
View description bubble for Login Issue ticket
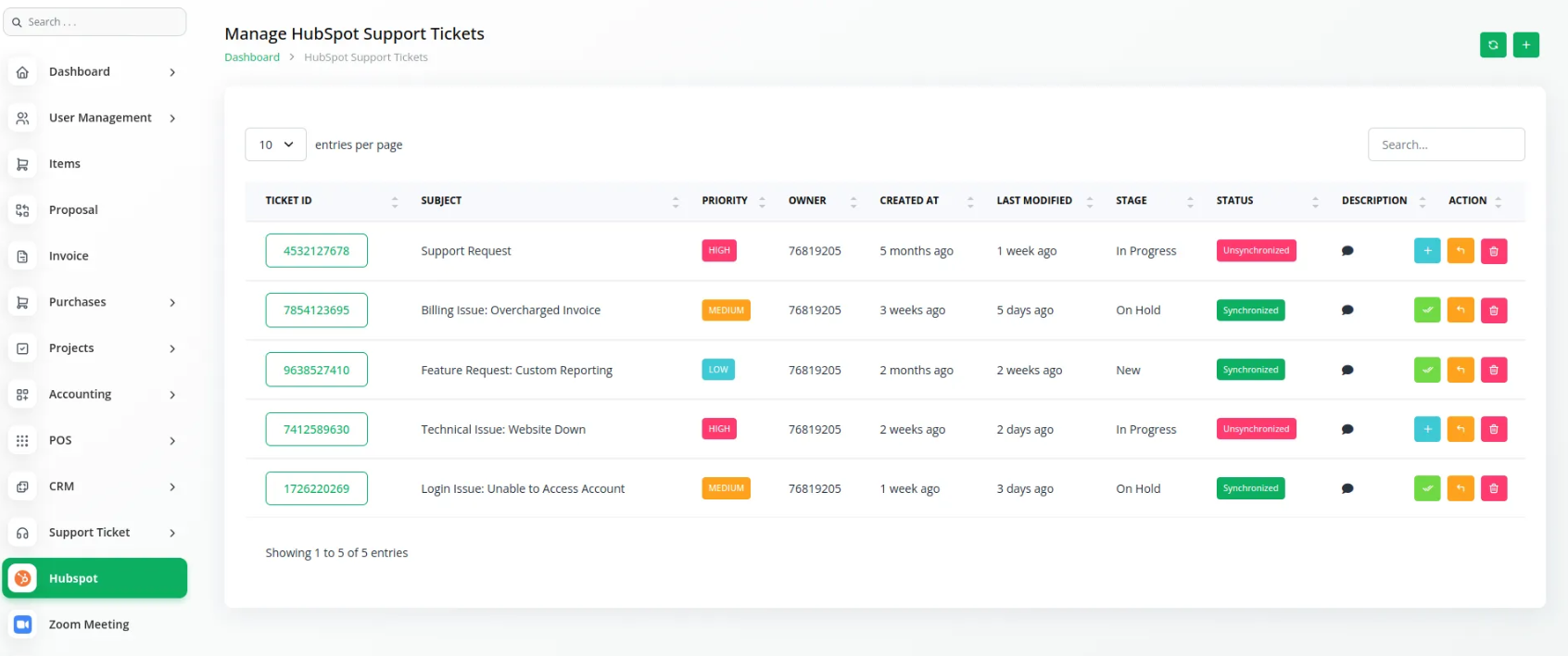[1347, 488]
